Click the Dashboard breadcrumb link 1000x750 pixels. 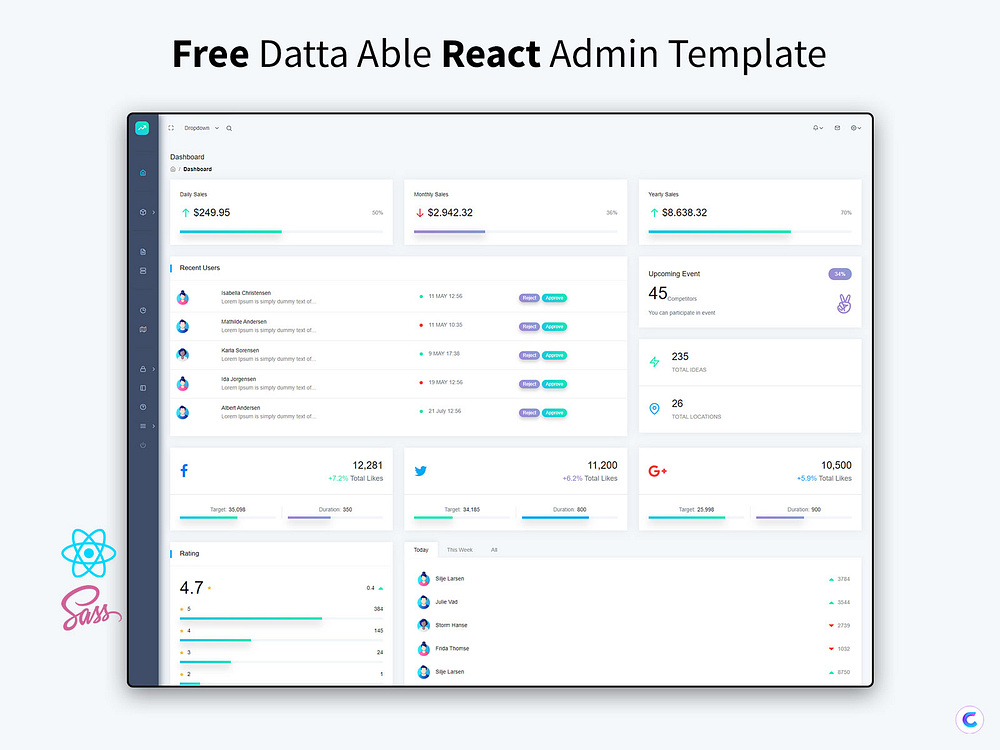(196, 168)
